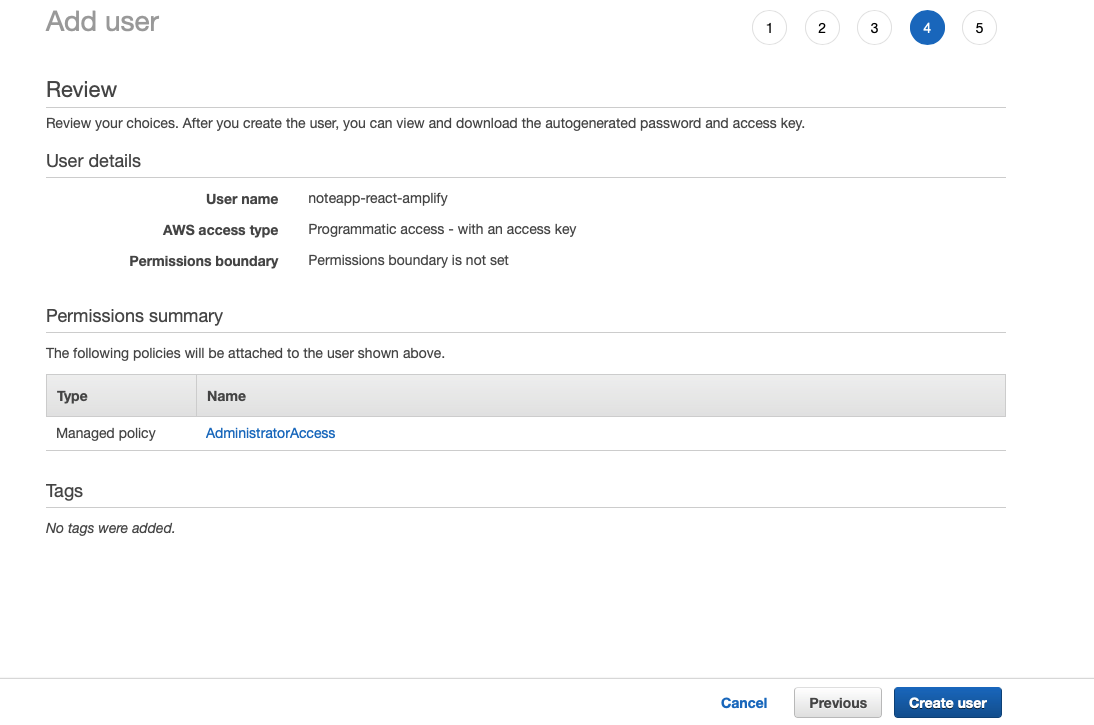Click the Previous button
The width and height of the screenshot is (1094, 725).
tap(837, 702)
